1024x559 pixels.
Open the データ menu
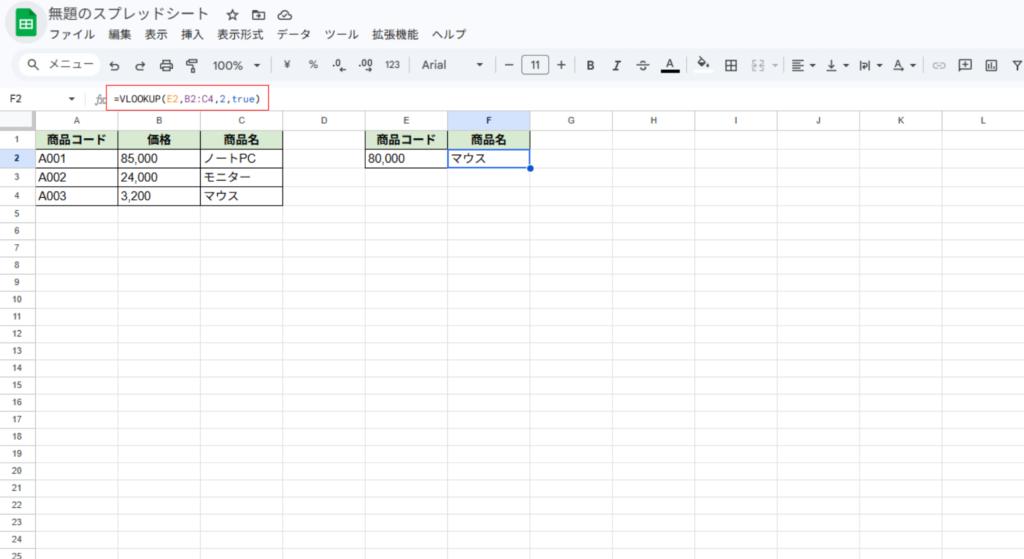point(293,34)
